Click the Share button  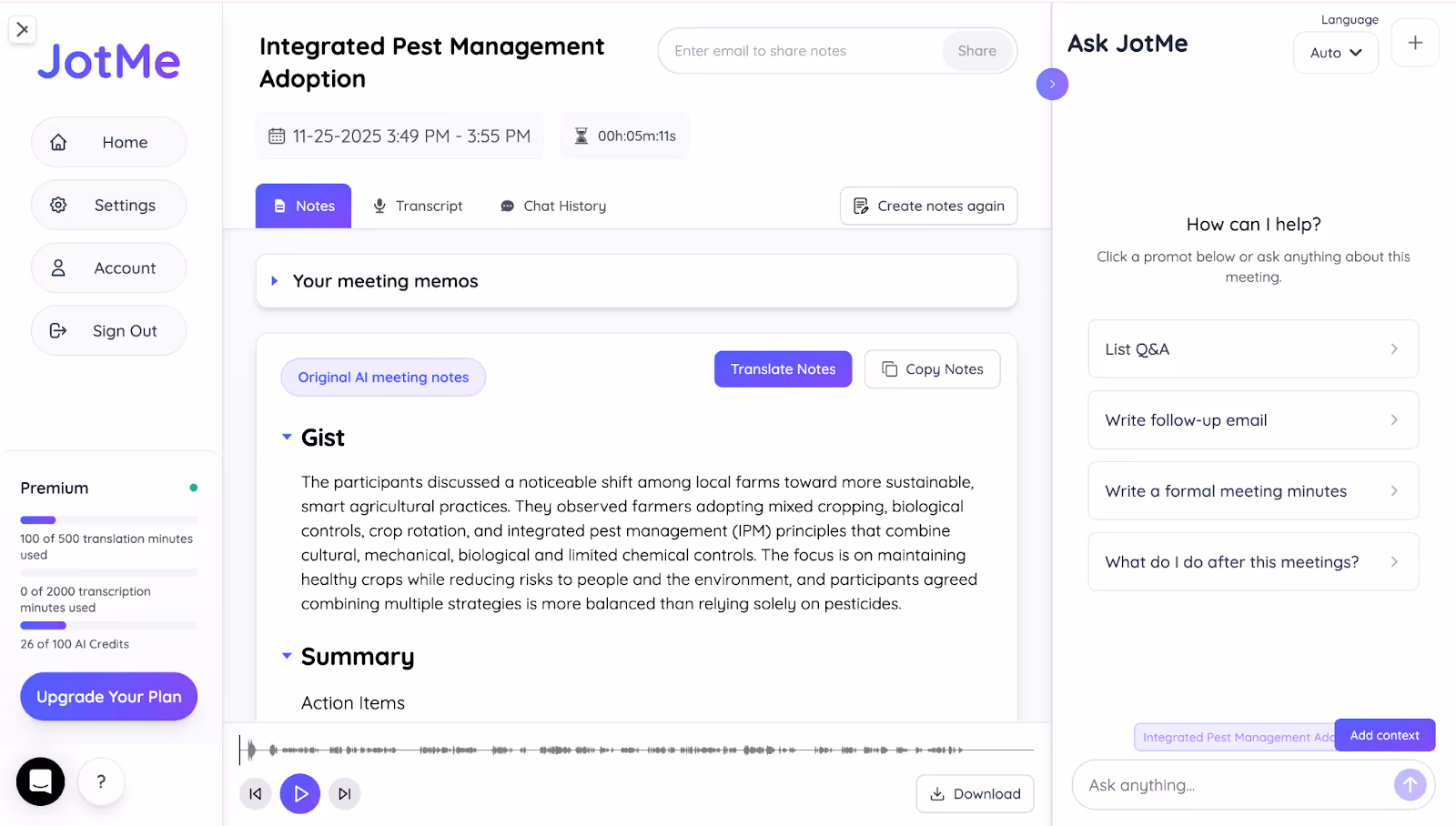click(x=976, y=51)
